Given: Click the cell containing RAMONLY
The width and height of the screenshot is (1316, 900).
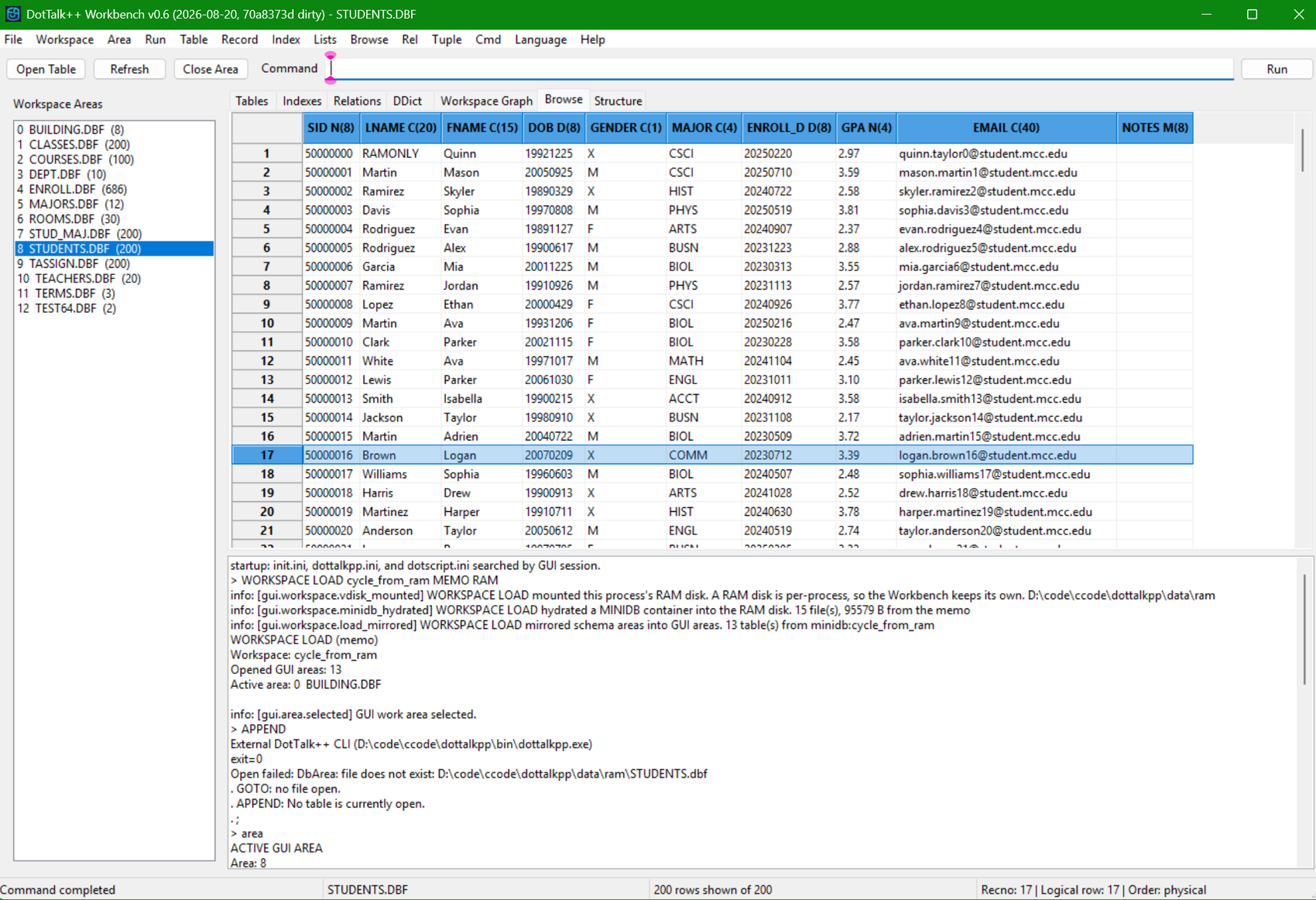Looking at the screenshot, I should 401,154.
